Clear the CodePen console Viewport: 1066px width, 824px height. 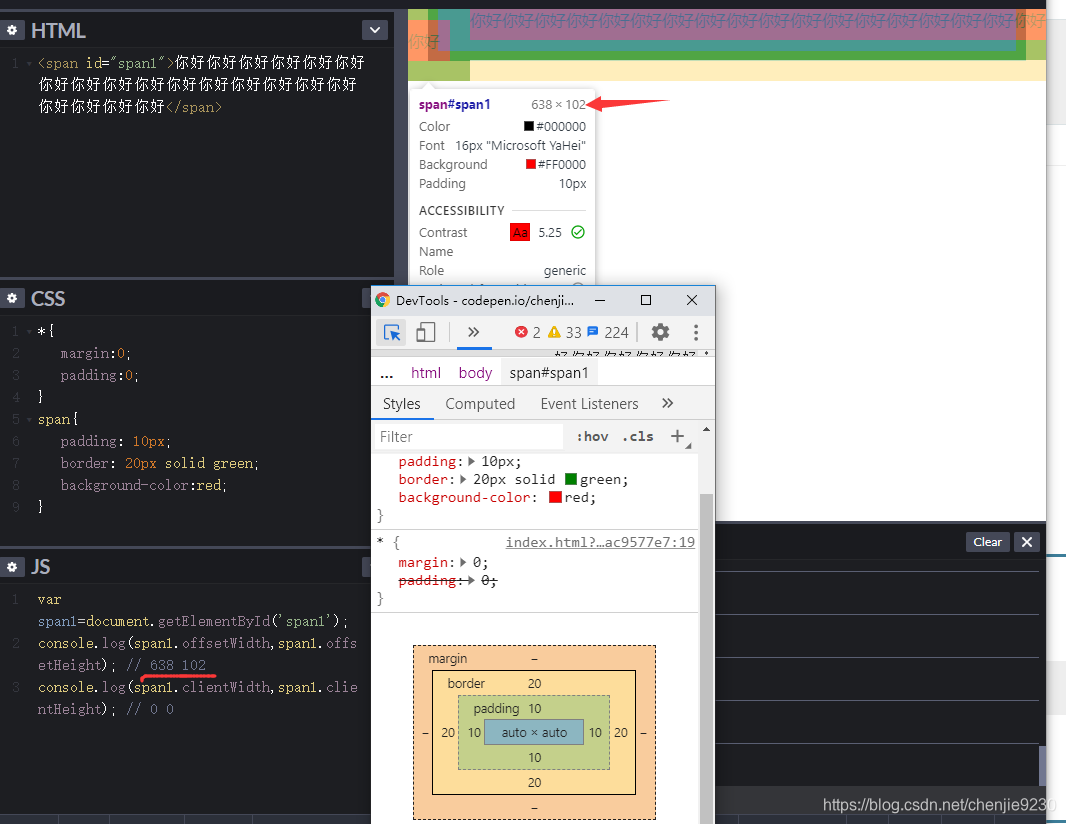pyautogui.click(x=987, y=542)
